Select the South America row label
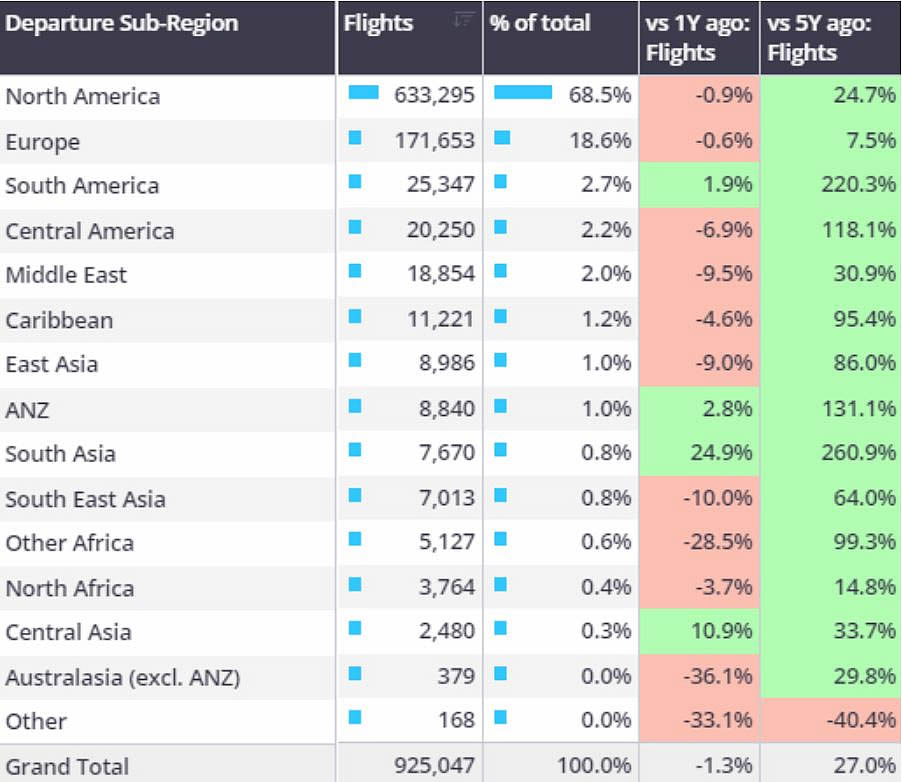Viewport: 902px width, 782px height. [x=82, y=185]
